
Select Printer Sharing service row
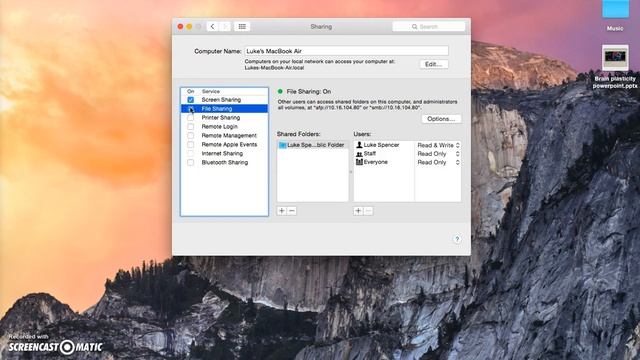coord(224,118)
